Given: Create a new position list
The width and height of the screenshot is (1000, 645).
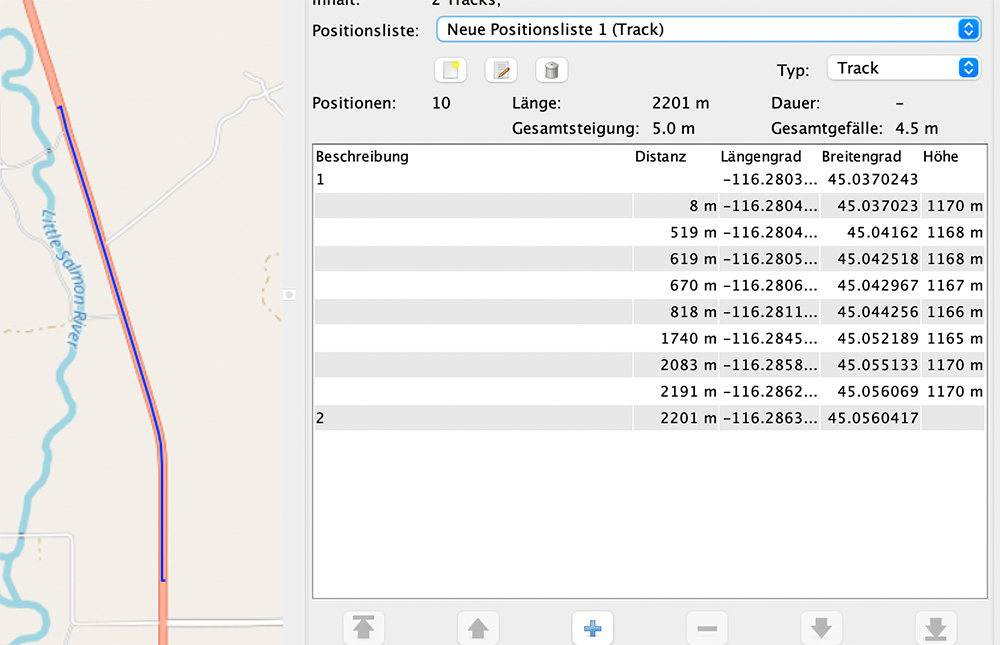Looking at the screenshot, I should click(x=451, y=70).
